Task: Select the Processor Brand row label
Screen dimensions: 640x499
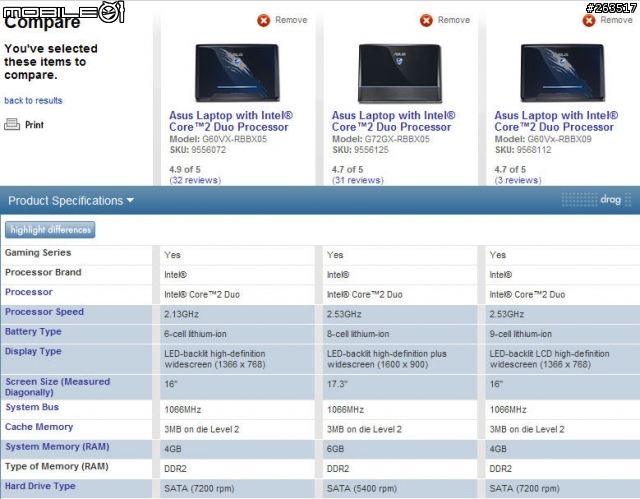Action: pyautogui.click(x=43, y=272)
